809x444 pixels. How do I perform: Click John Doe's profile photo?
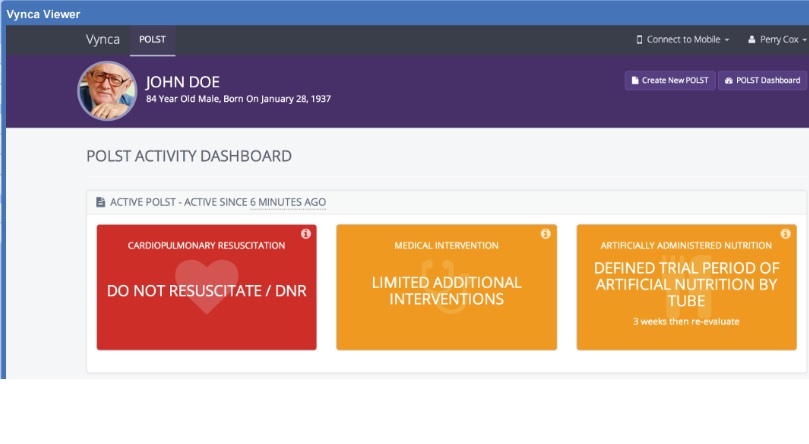(x=107, y=91)
